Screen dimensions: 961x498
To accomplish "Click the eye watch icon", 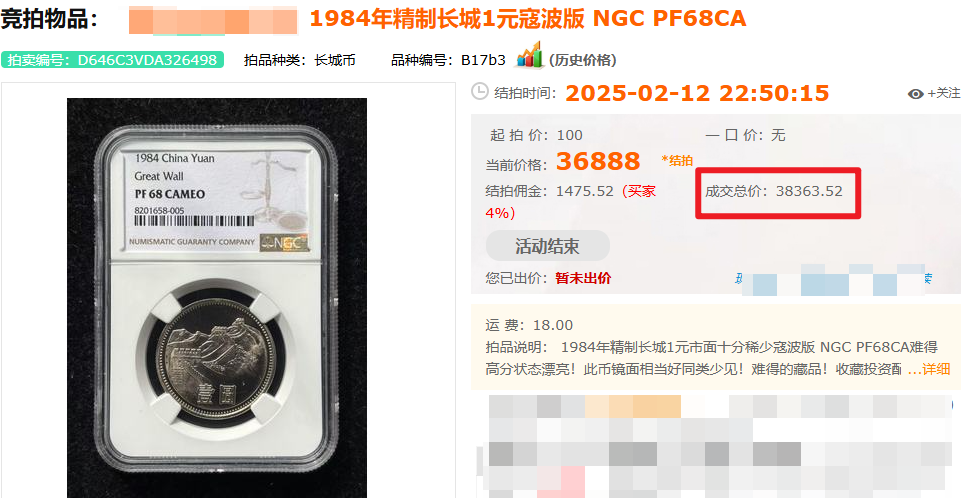I will pos(916,94).
